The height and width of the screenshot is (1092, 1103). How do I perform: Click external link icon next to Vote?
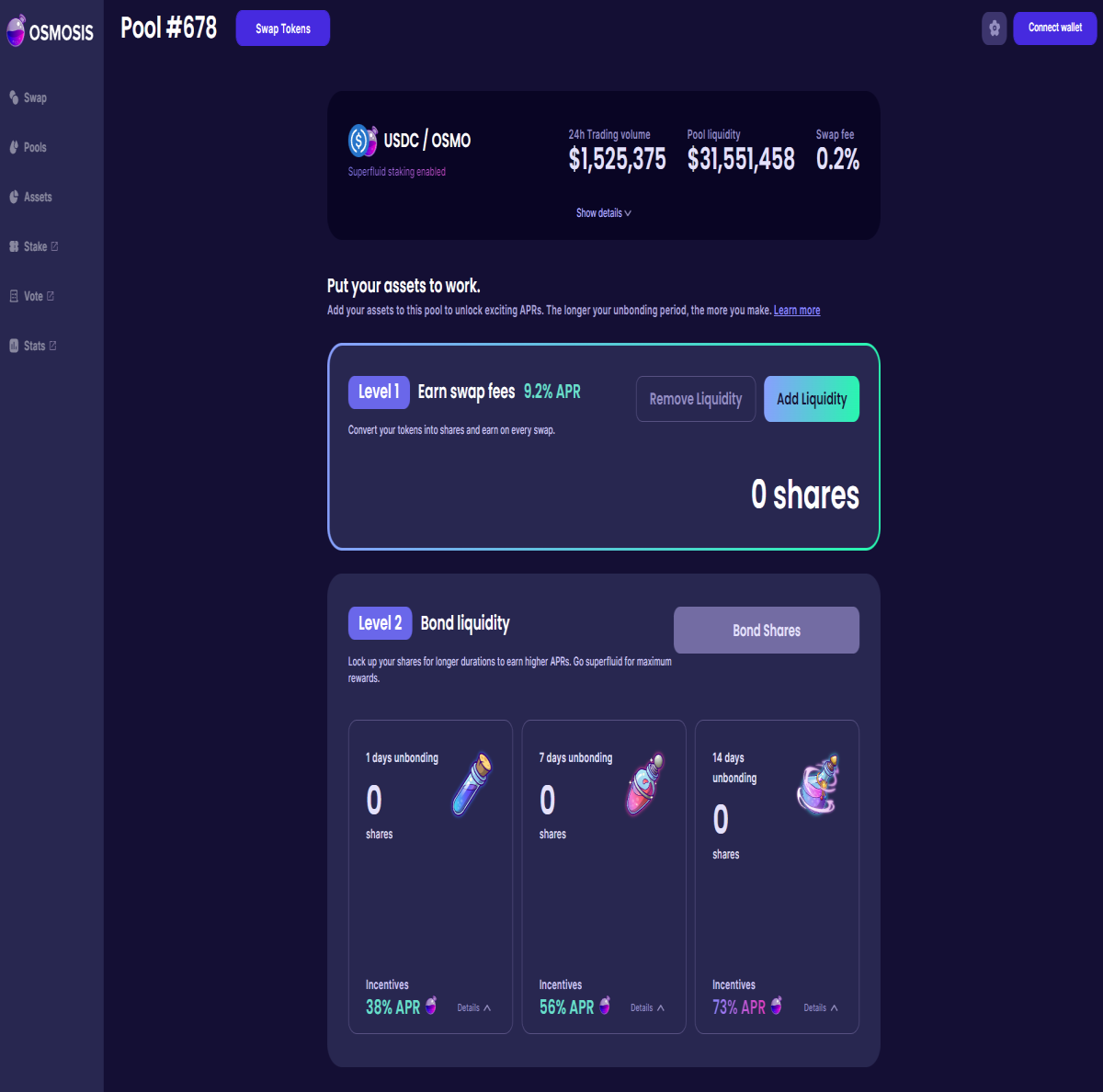51,296
